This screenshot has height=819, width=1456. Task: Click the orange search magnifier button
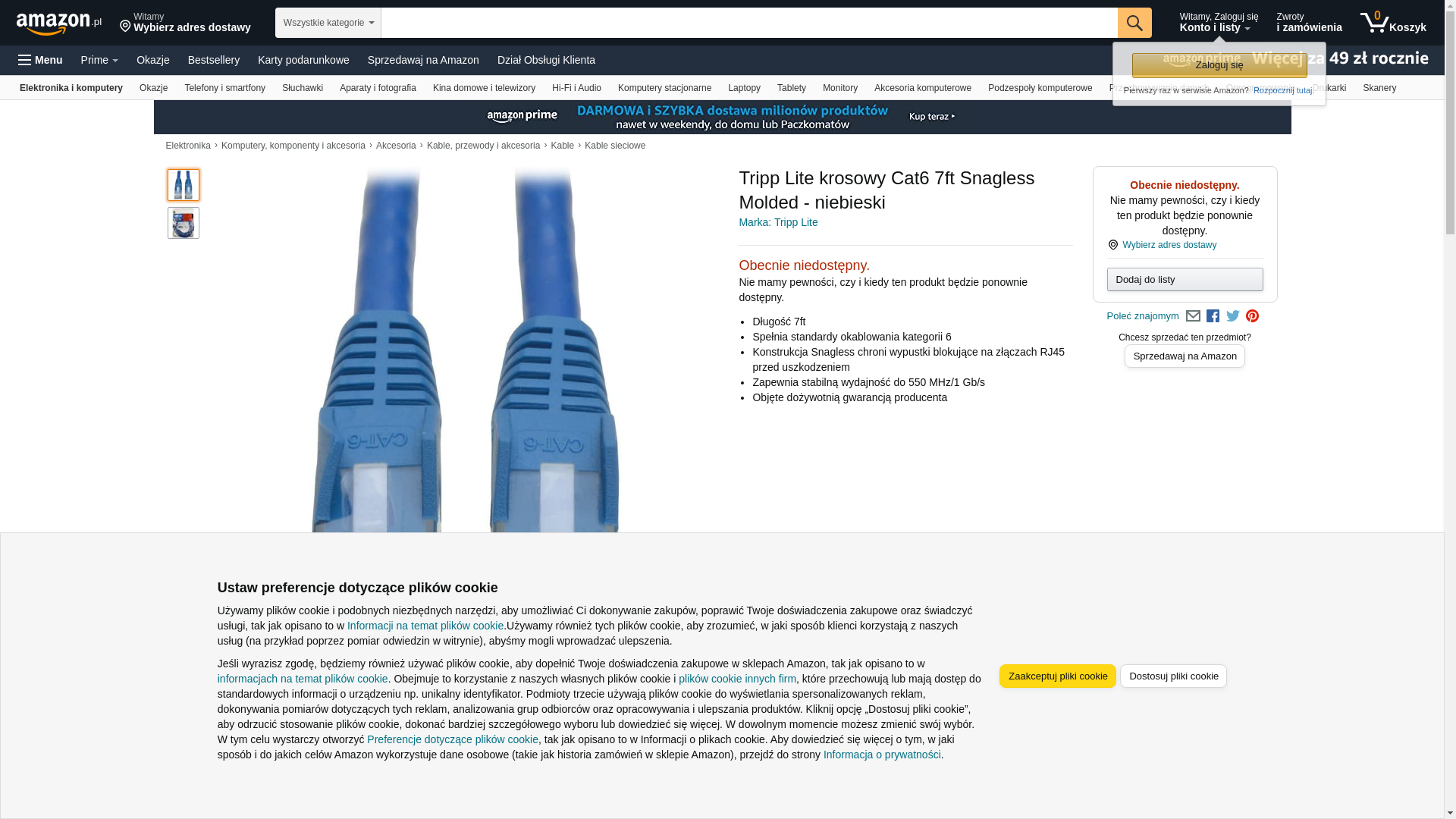point(1134,23)
